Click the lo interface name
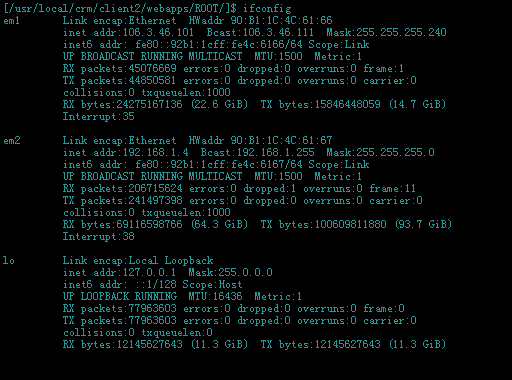Screen dimensions: 512x380 coord(9,260)
